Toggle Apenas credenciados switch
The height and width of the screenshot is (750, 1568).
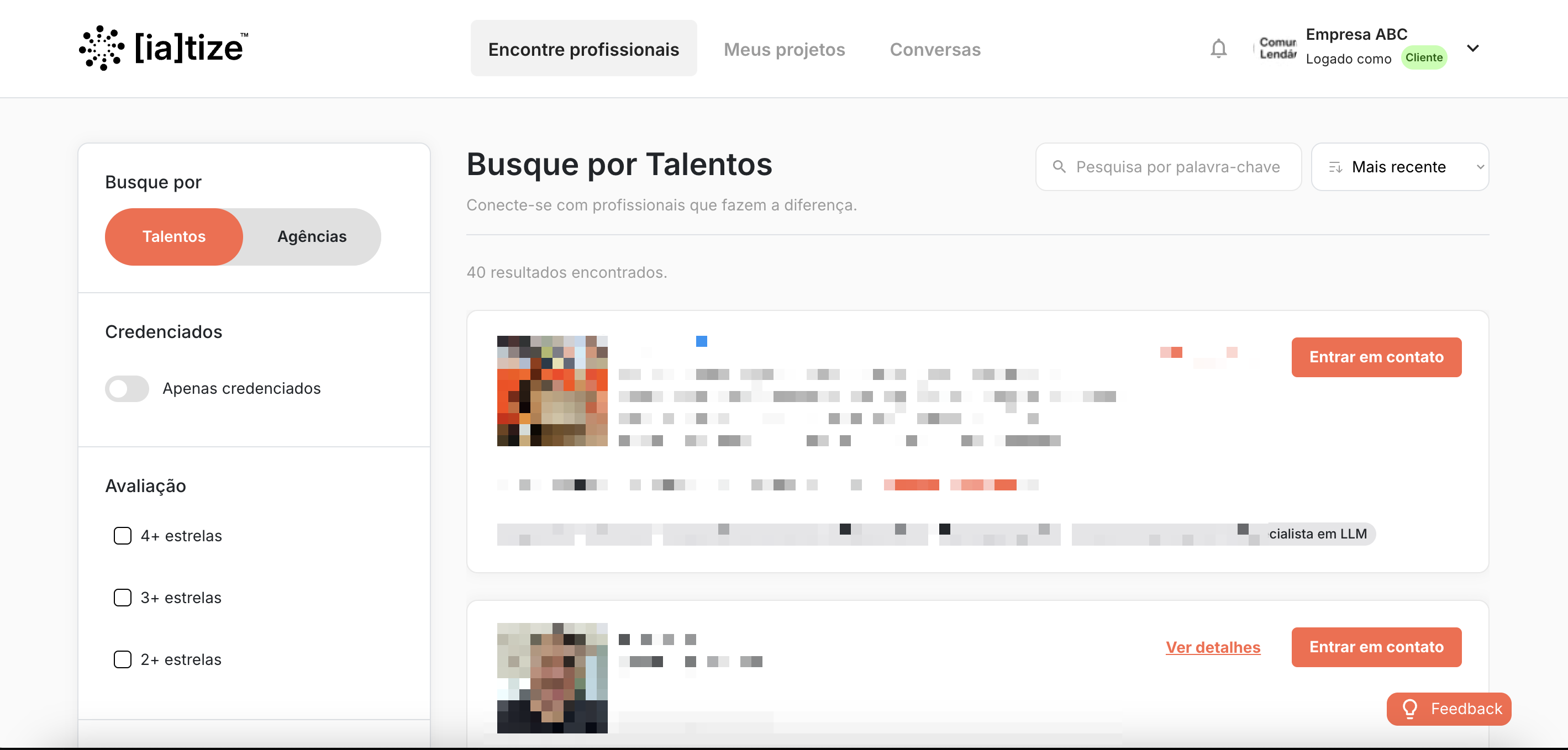click(127, 388)
